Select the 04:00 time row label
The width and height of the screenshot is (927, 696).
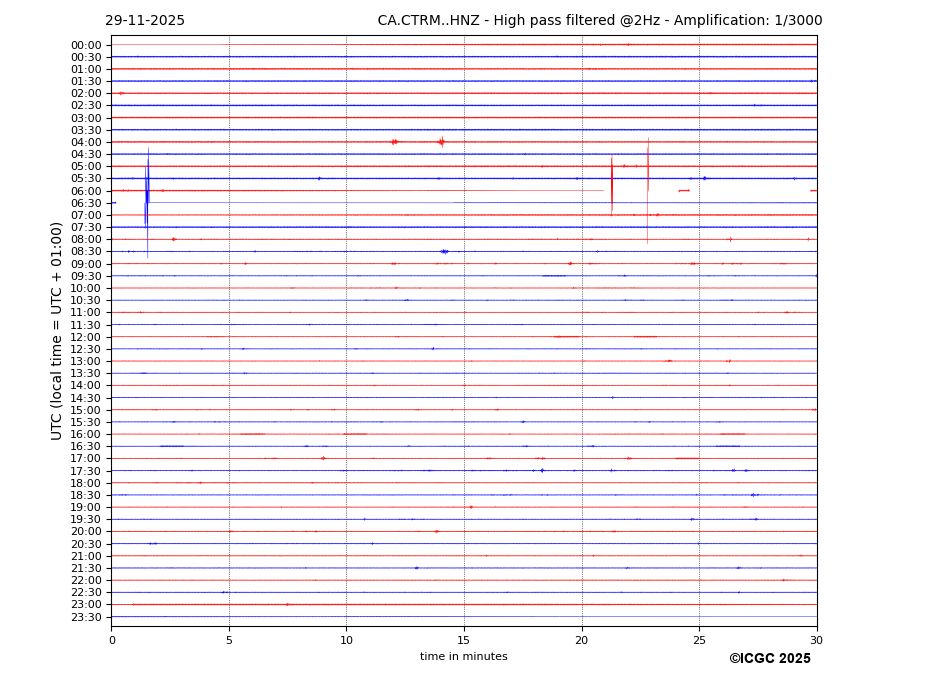click(86, 142)
